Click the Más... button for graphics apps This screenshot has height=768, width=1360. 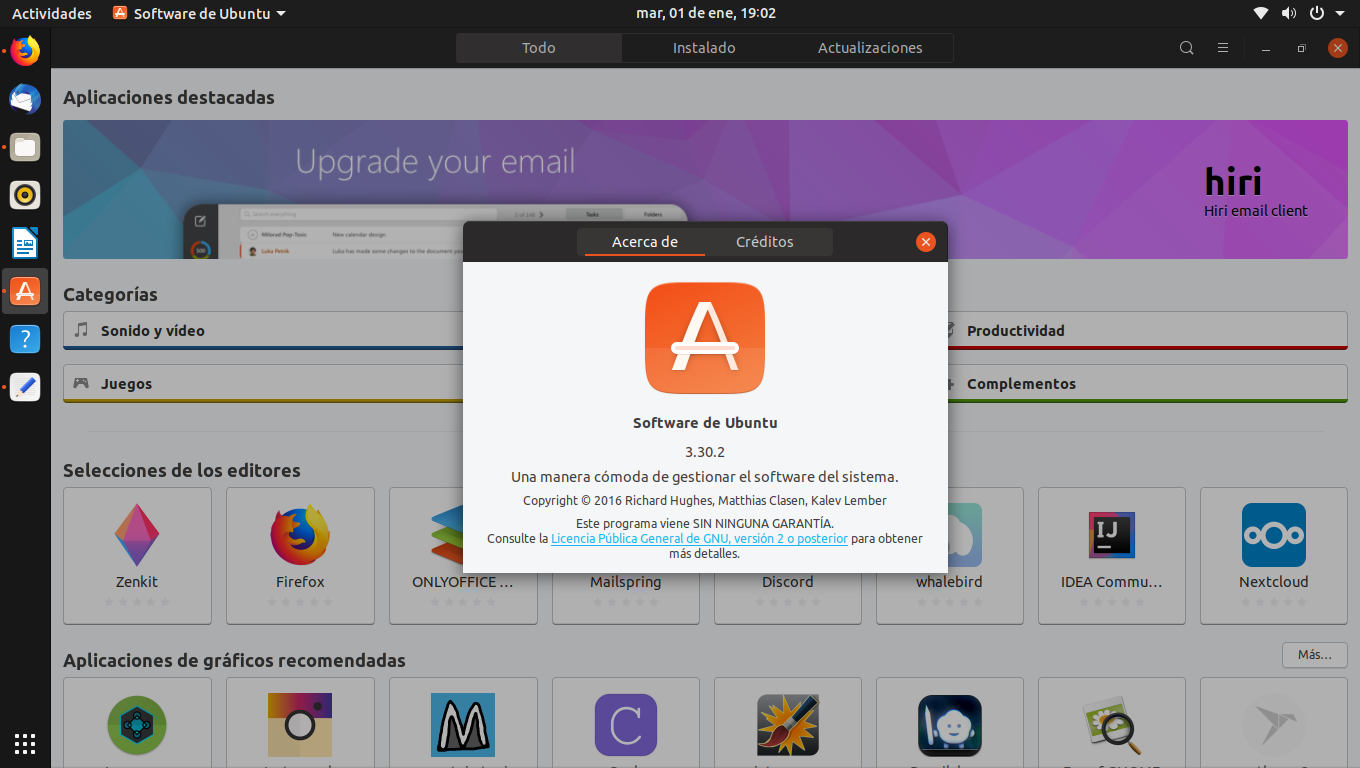pos(1314,655)
